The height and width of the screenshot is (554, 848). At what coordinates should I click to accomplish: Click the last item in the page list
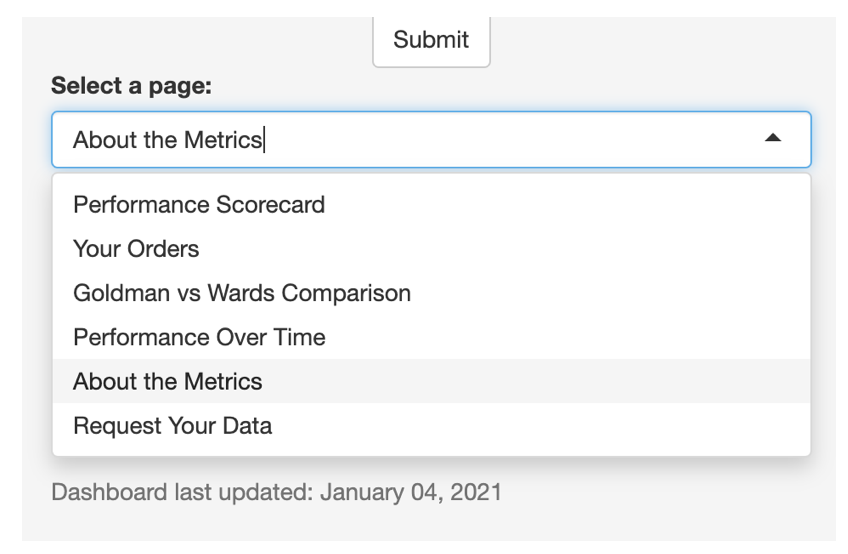coord(431,426)
